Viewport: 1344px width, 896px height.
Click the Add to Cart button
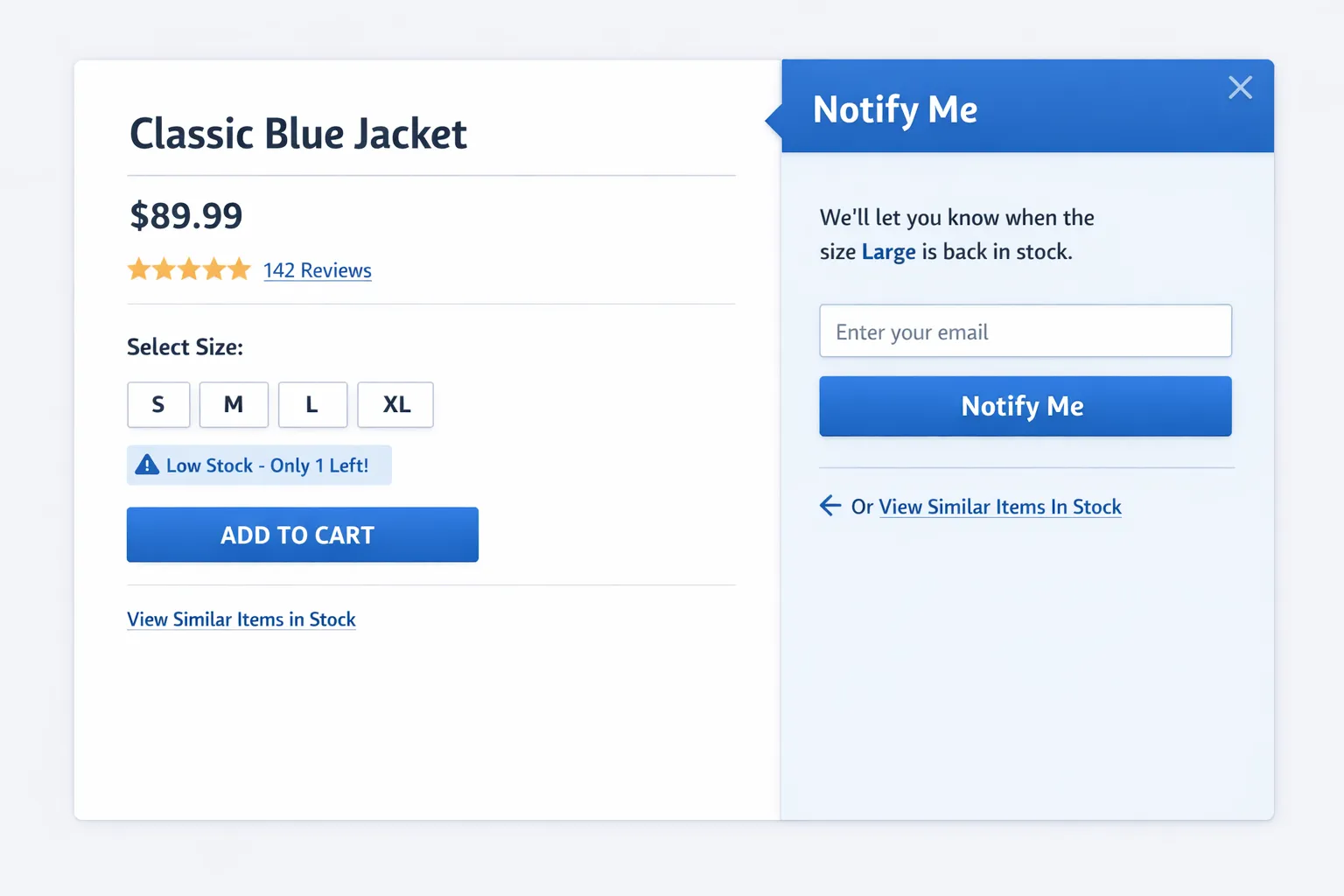tap(302, 535)
